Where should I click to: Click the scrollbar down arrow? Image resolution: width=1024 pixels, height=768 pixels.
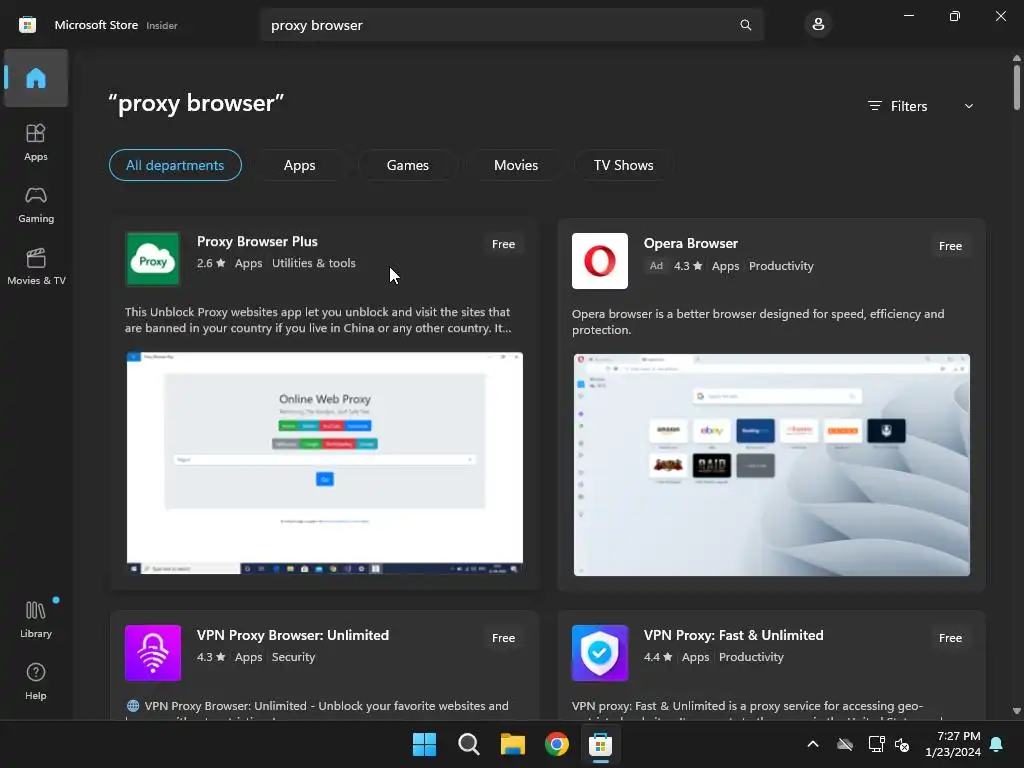tap(1017, 711)
